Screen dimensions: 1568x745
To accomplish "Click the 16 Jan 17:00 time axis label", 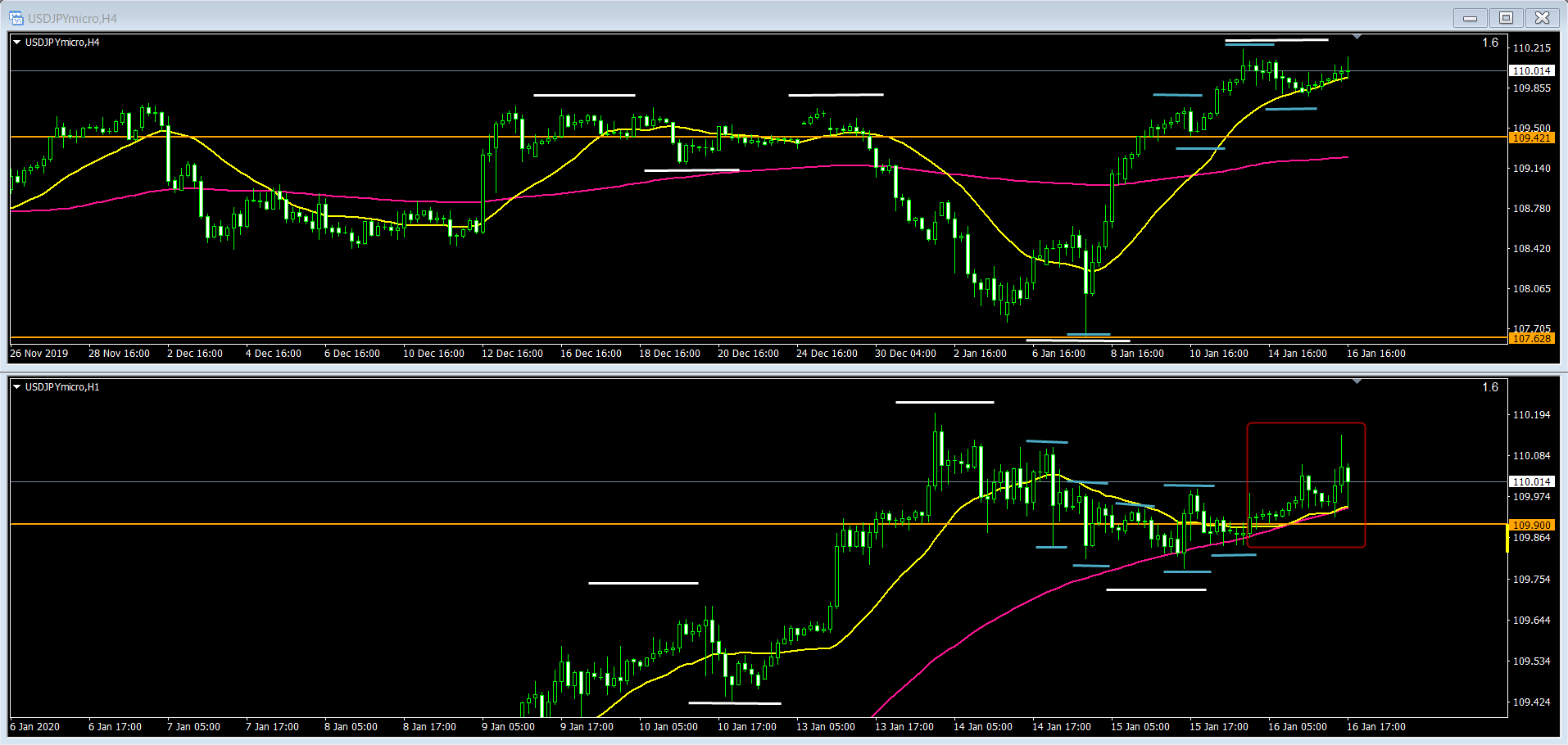I will [x=1376, y=727].
